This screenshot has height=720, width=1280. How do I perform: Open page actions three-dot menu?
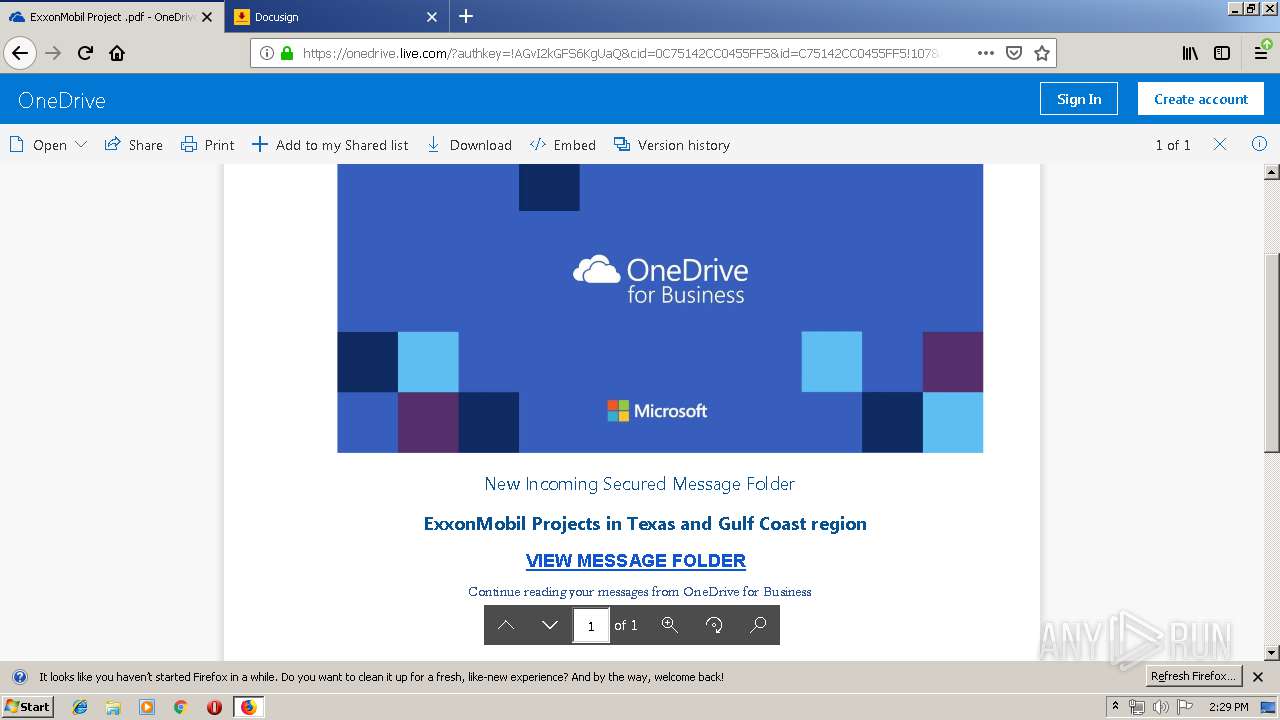(x=985, y=53)
